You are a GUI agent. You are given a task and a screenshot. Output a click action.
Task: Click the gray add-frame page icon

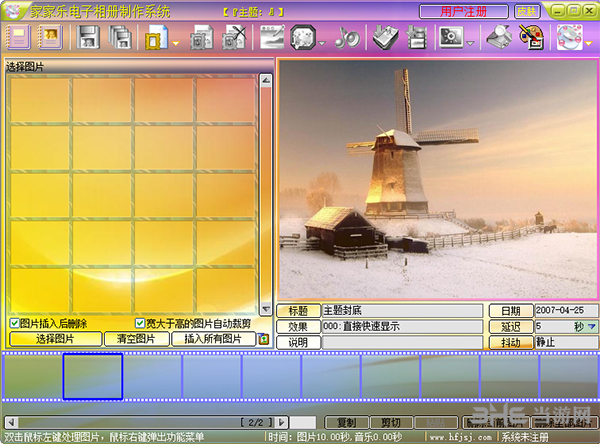pyautogui.click(x=202, y=37)
